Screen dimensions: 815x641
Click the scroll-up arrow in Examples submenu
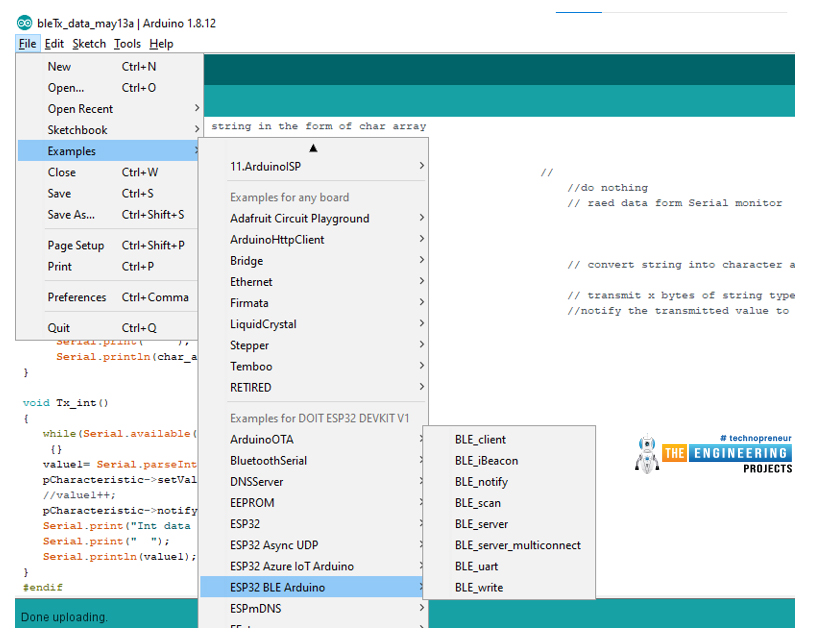click(313, 148)
